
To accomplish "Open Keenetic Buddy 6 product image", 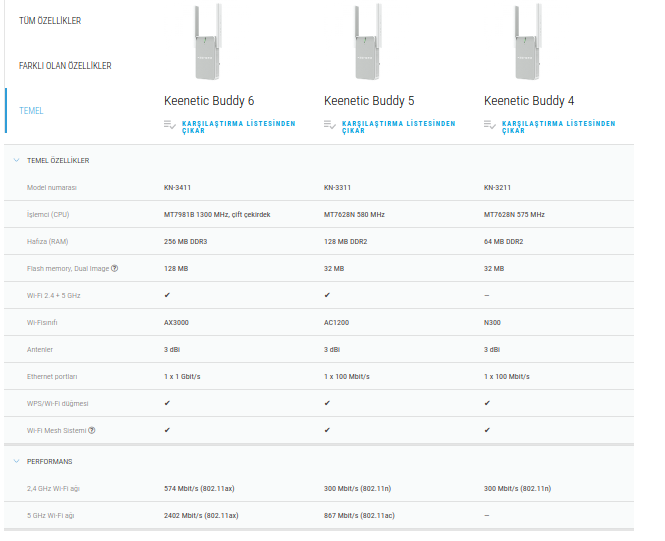I will click(x=208, y=42).
